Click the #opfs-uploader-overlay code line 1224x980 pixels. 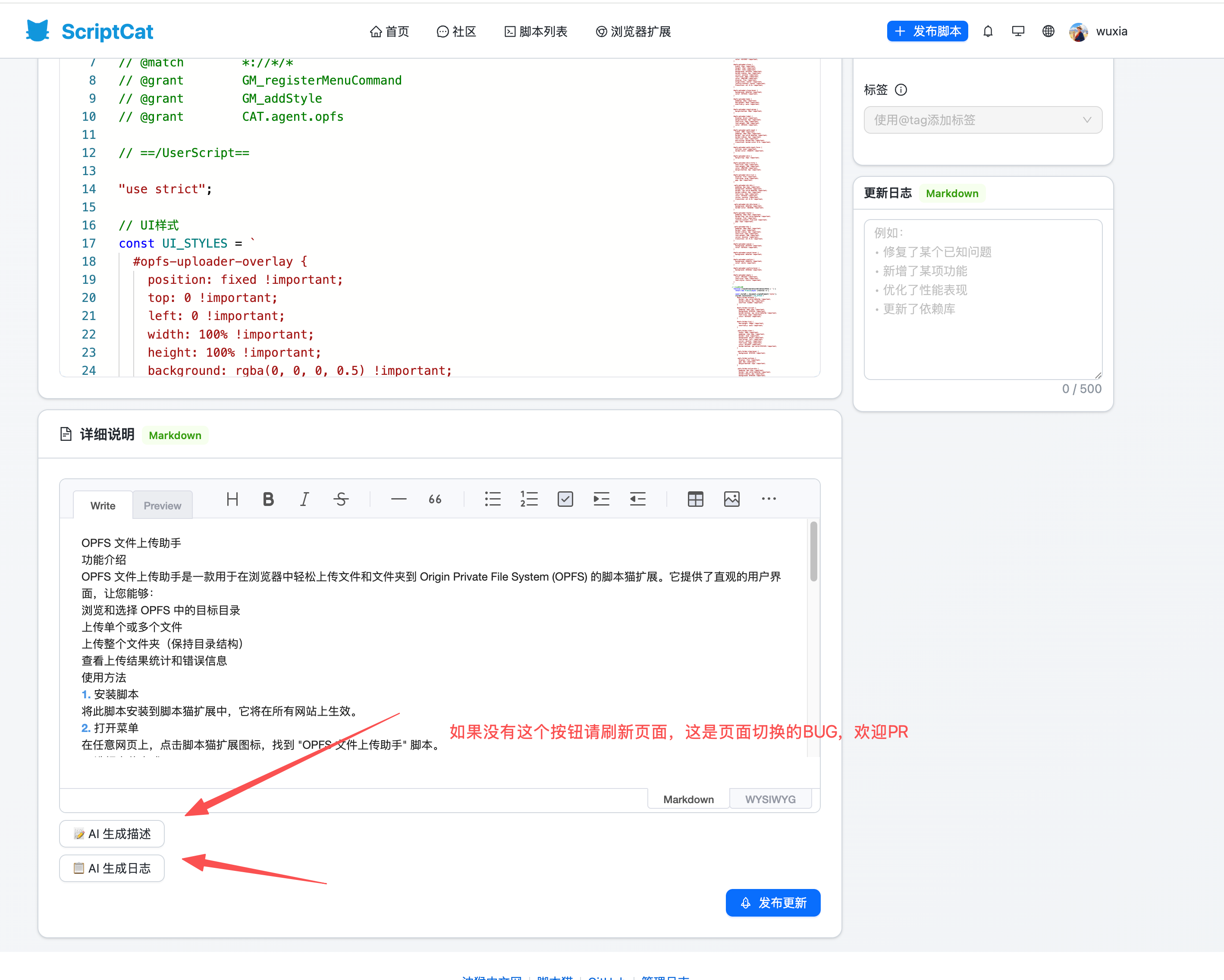[x=220, y=262]
